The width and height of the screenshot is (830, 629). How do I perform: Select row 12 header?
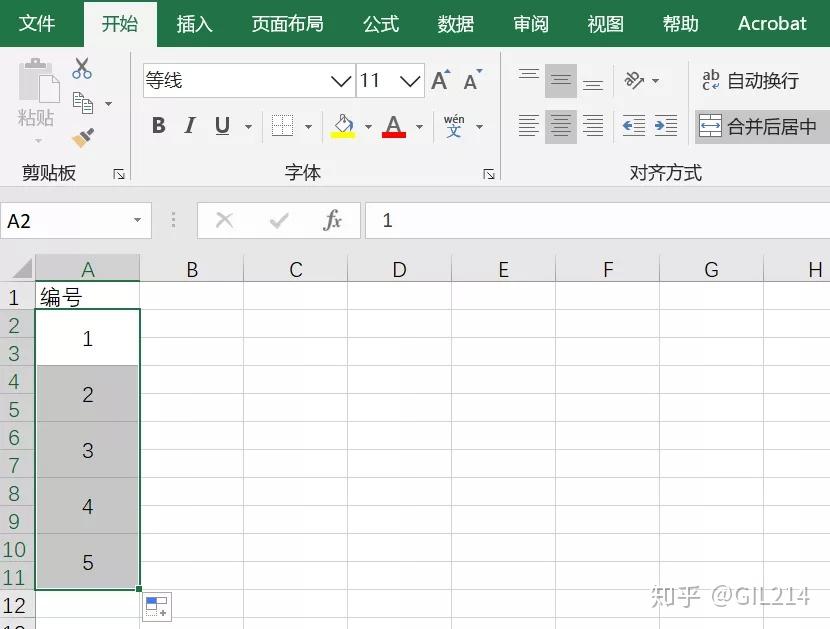[16, 605]
